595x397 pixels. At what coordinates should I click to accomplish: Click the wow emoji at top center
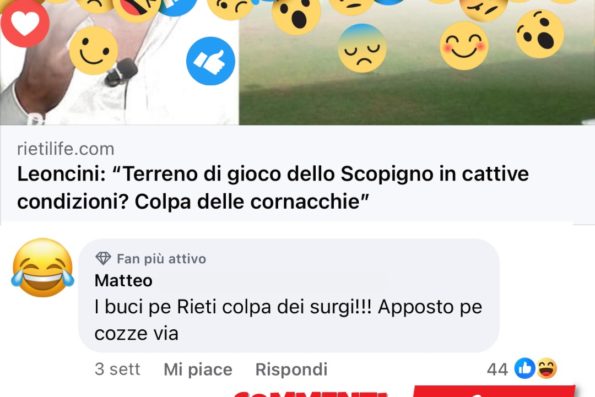[x=296, y=13]
